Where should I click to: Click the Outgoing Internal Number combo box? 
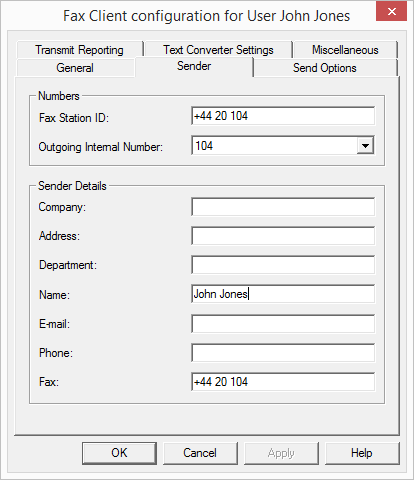(x=283, y=145)
